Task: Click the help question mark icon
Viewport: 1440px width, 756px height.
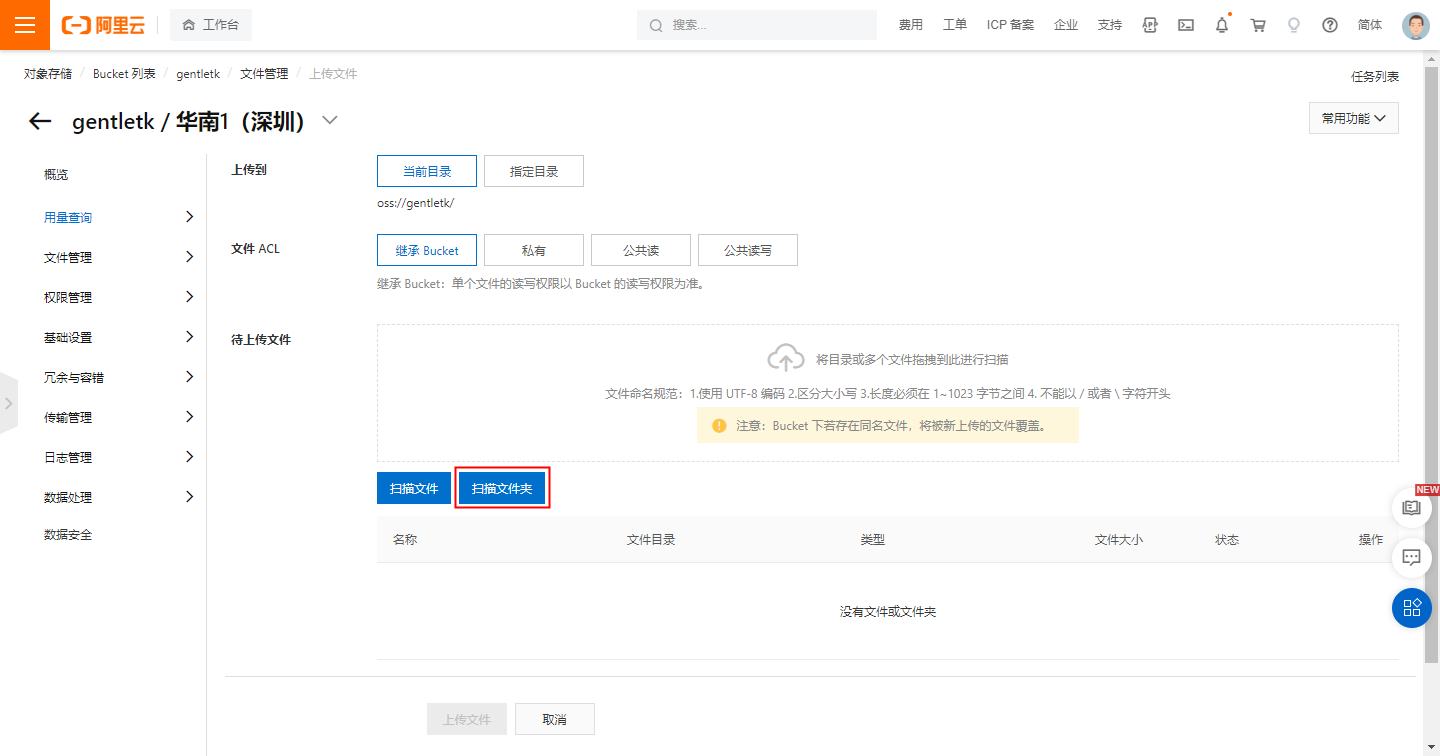Action: tap(1329, 25)
